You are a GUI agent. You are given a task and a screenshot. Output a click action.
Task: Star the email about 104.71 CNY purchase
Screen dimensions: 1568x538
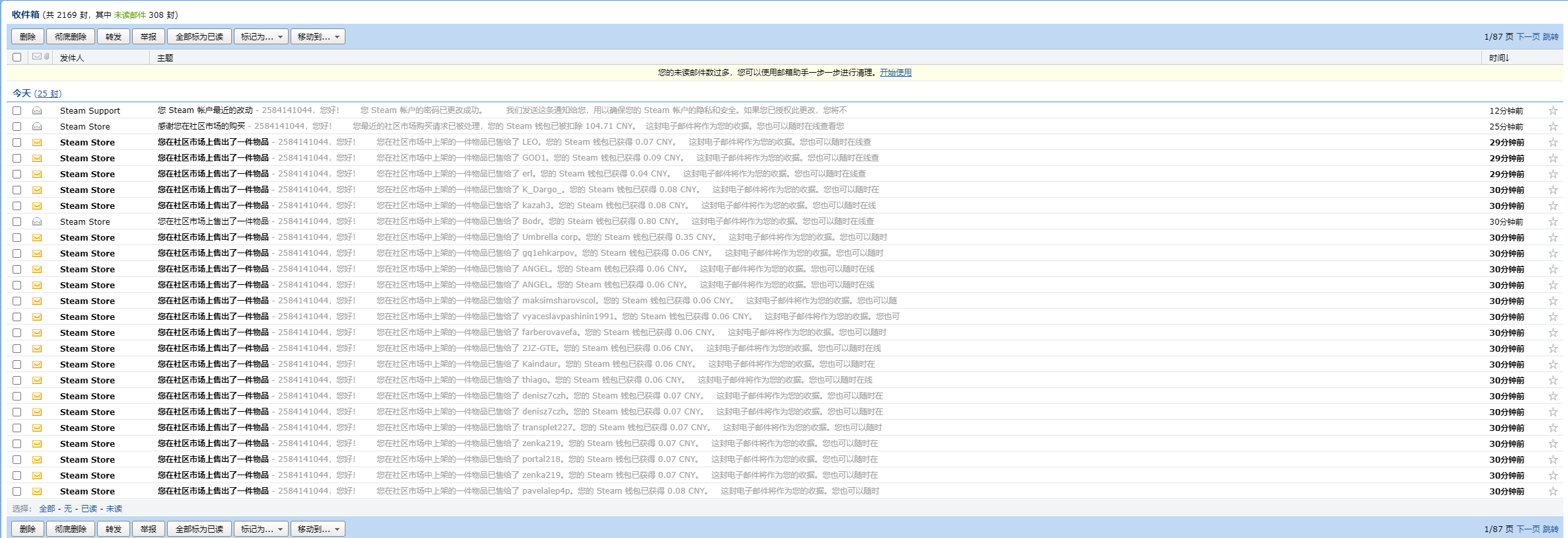pyautogui.click(x=1553, y=126)
